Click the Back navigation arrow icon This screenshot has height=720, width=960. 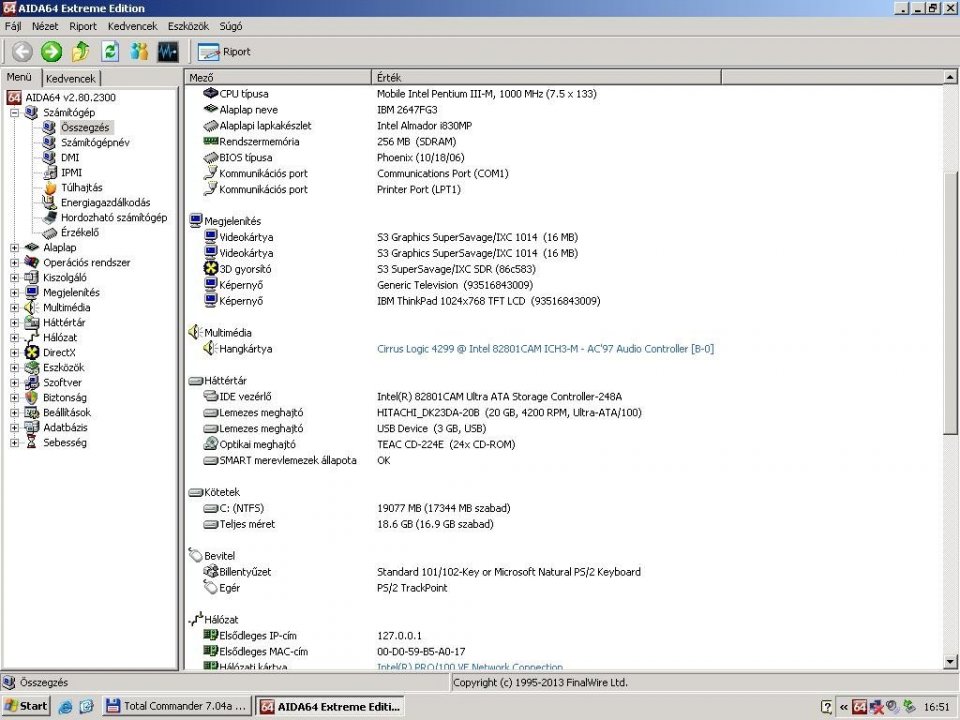point(22,51)
